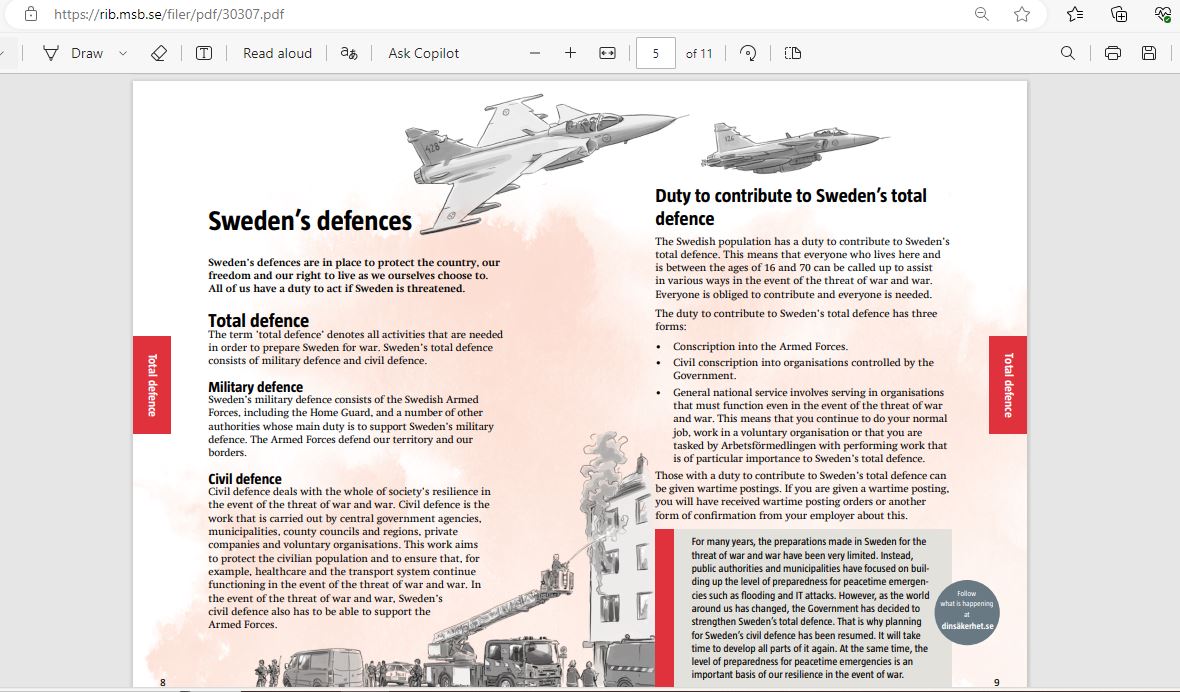
Task: Click page number 9 at page bottom
Action: point(996,682)
